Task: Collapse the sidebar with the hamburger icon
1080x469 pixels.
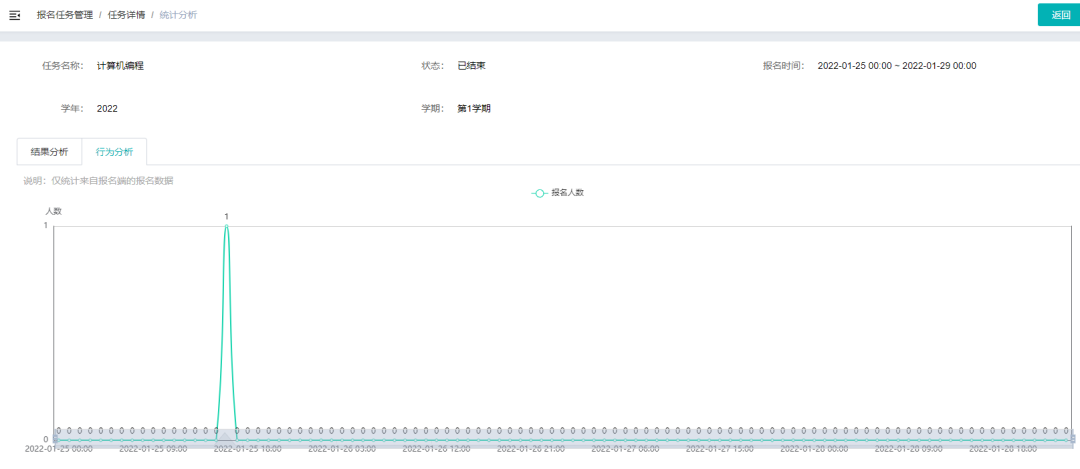Action: (x=14, y=15)
